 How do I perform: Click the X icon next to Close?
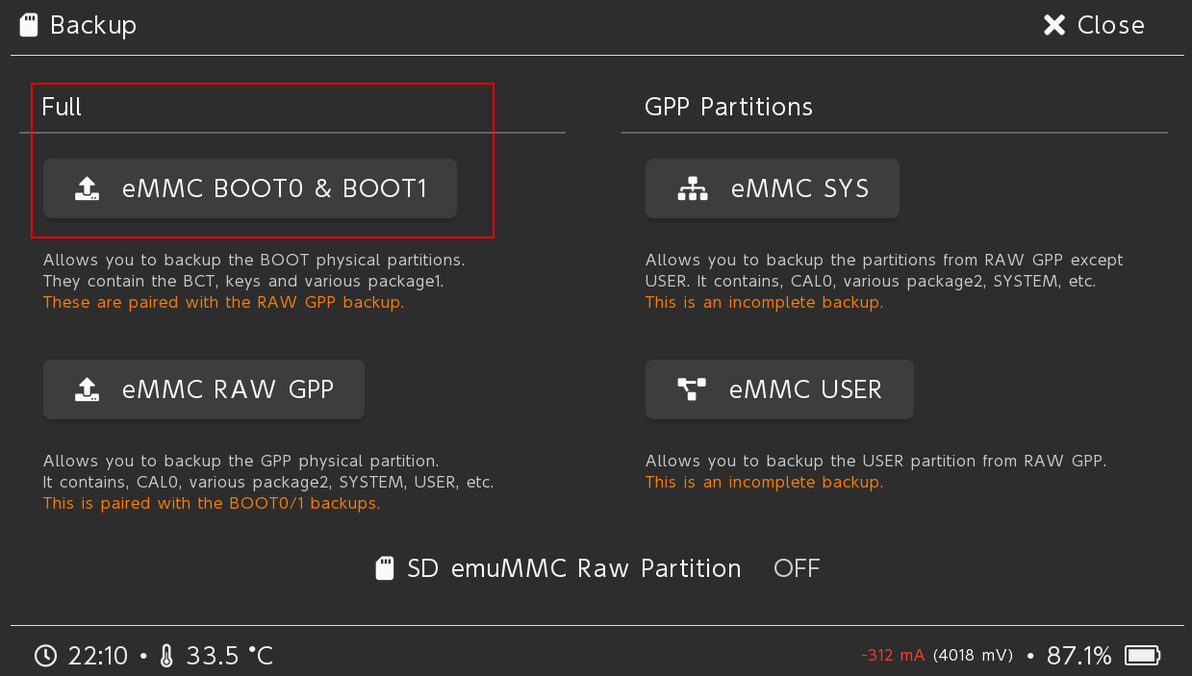click(1054, 25)
